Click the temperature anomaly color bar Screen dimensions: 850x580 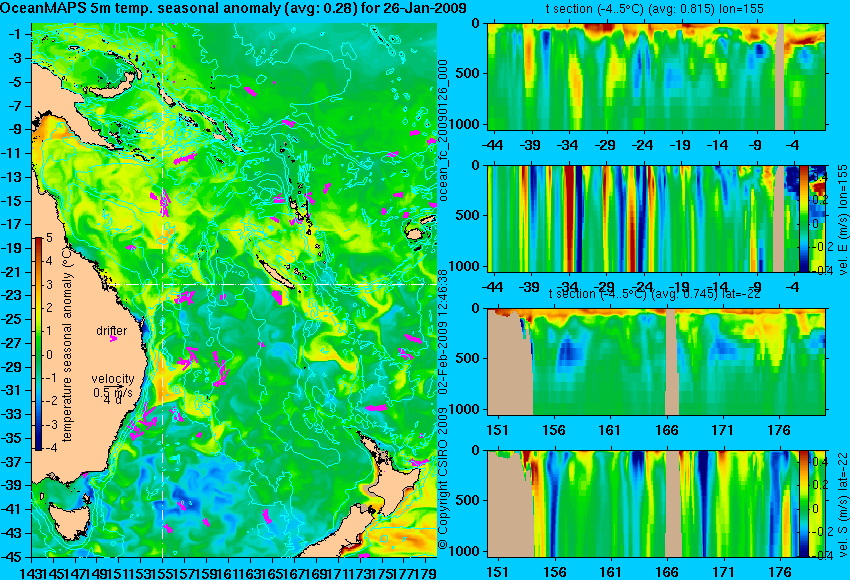pyautogui.click(x=39, y=344)
